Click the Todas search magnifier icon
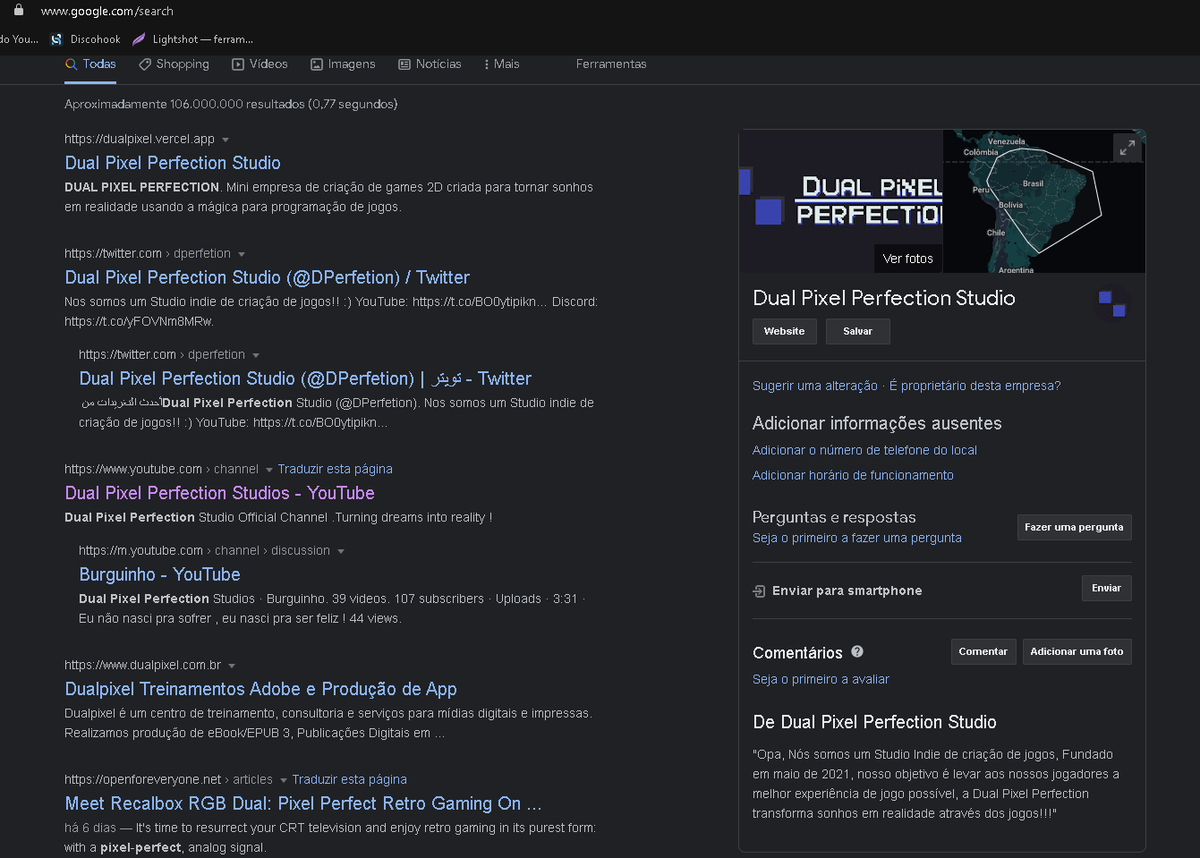 71,64
